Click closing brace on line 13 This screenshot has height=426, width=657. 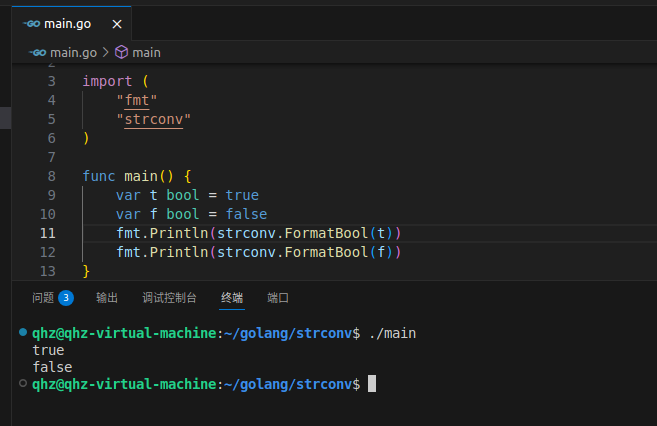point(86,271)
